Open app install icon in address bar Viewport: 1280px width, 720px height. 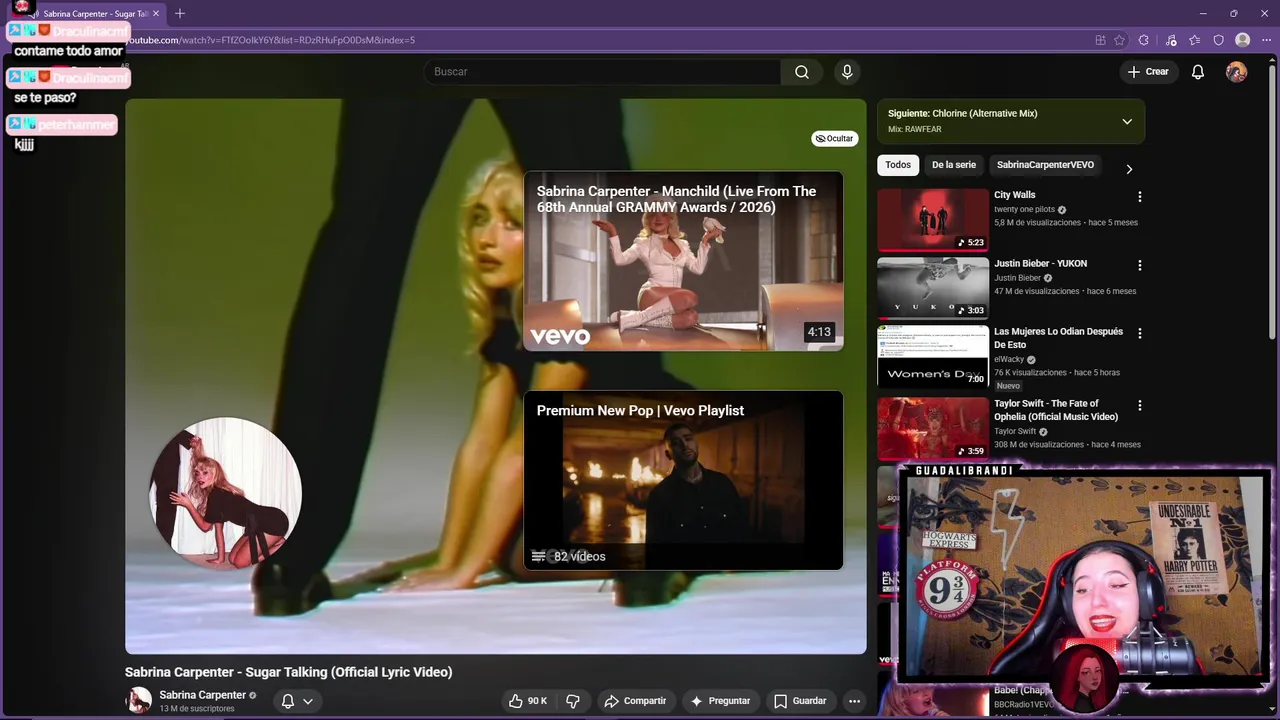(1100, 40)
